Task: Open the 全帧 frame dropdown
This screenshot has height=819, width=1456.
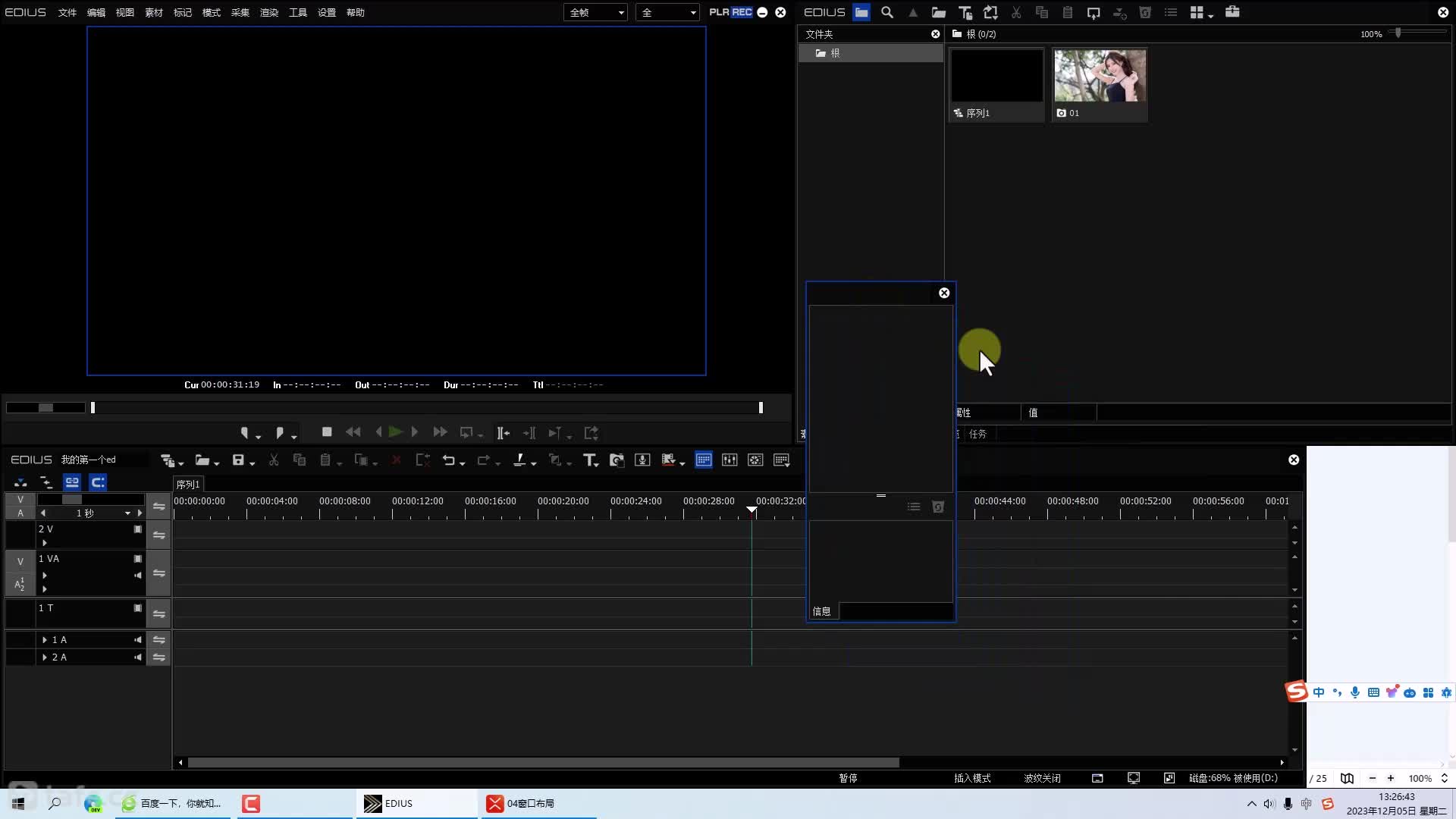Action: (x=595, y=12)
